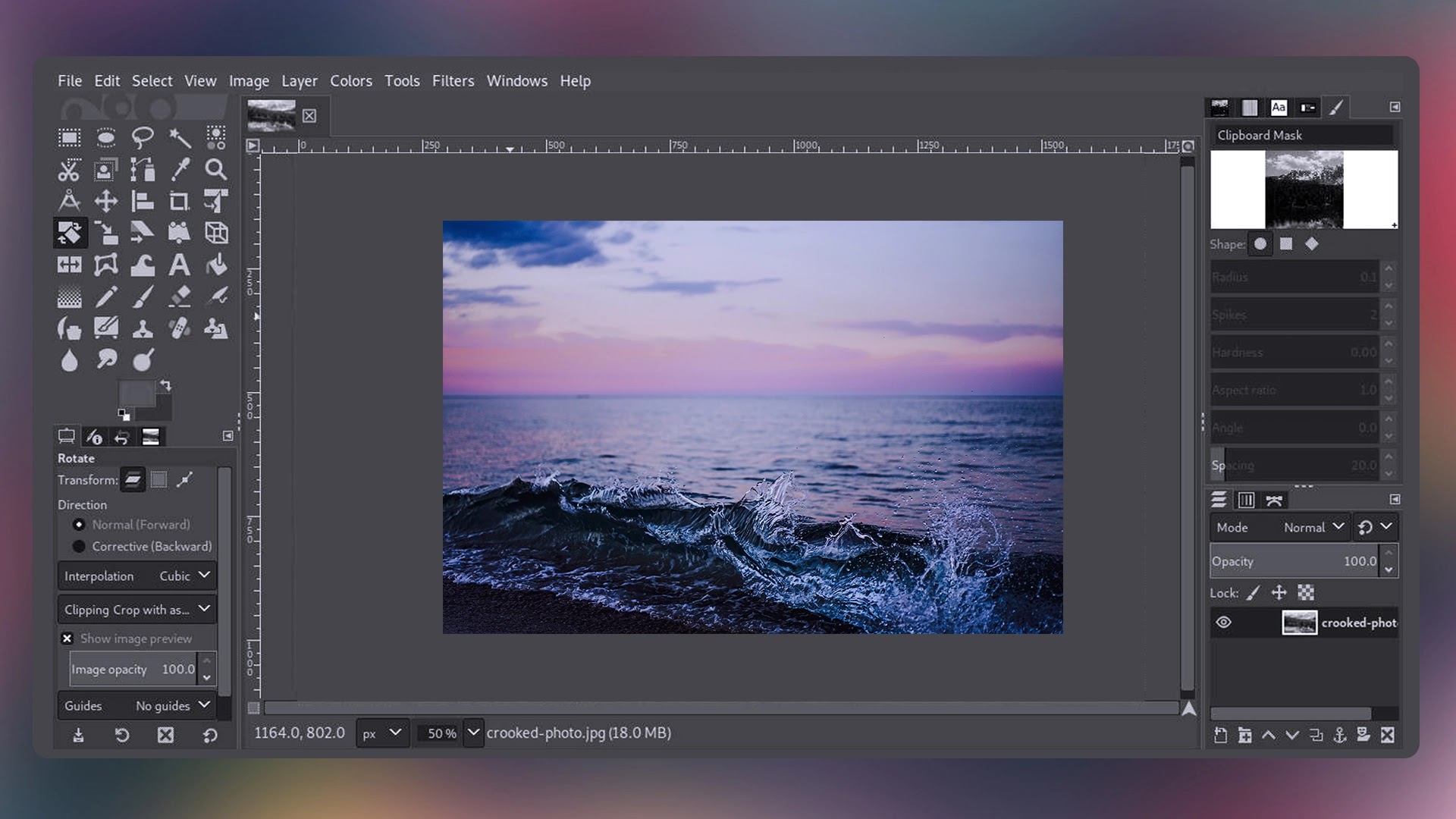Adjust the Image opacity slider
1456x819 pixels.
click(x=133, y=670)
